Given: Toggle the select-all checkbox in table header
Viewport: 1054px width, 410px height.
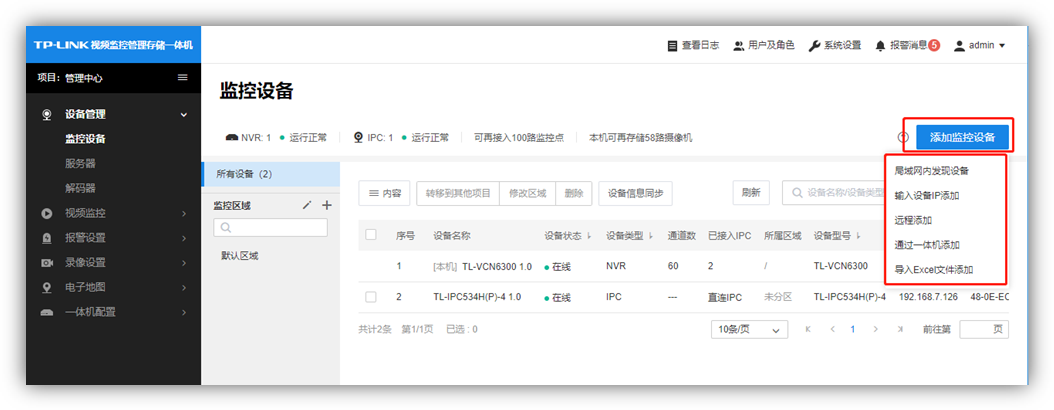Looking at the screenshot, I should pyautogui.click(x=370, y=235).
